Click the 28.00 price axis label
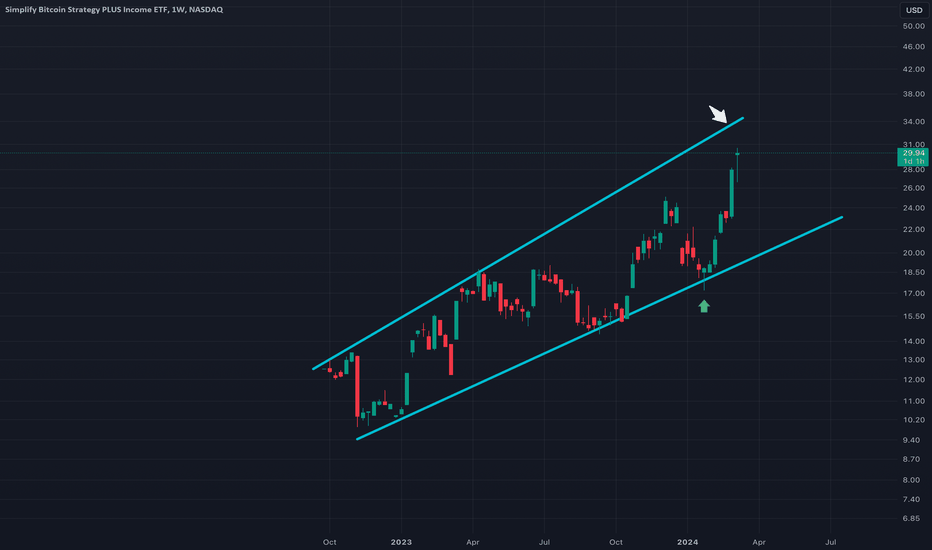The width and height of the screenshot is (932, 550). (x=913, y=169)
